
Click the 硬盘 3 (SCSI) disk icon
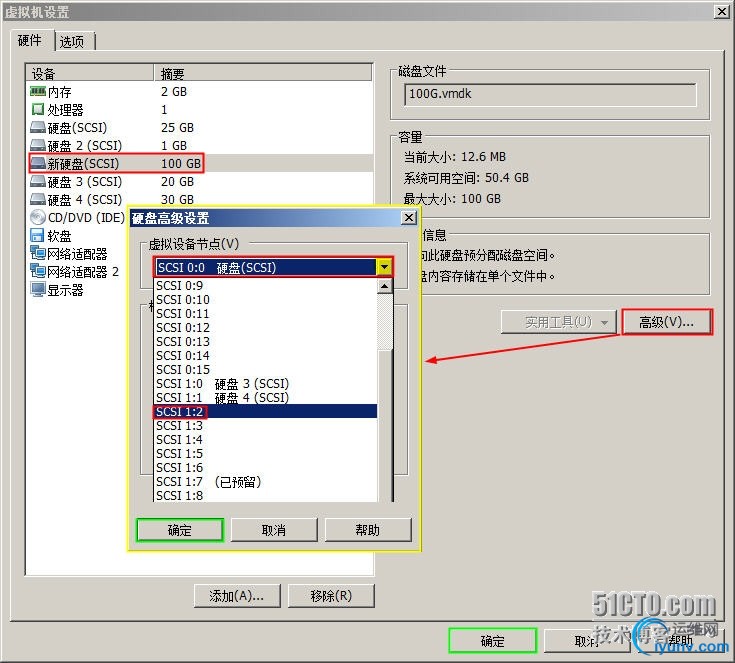click(38, 181)
